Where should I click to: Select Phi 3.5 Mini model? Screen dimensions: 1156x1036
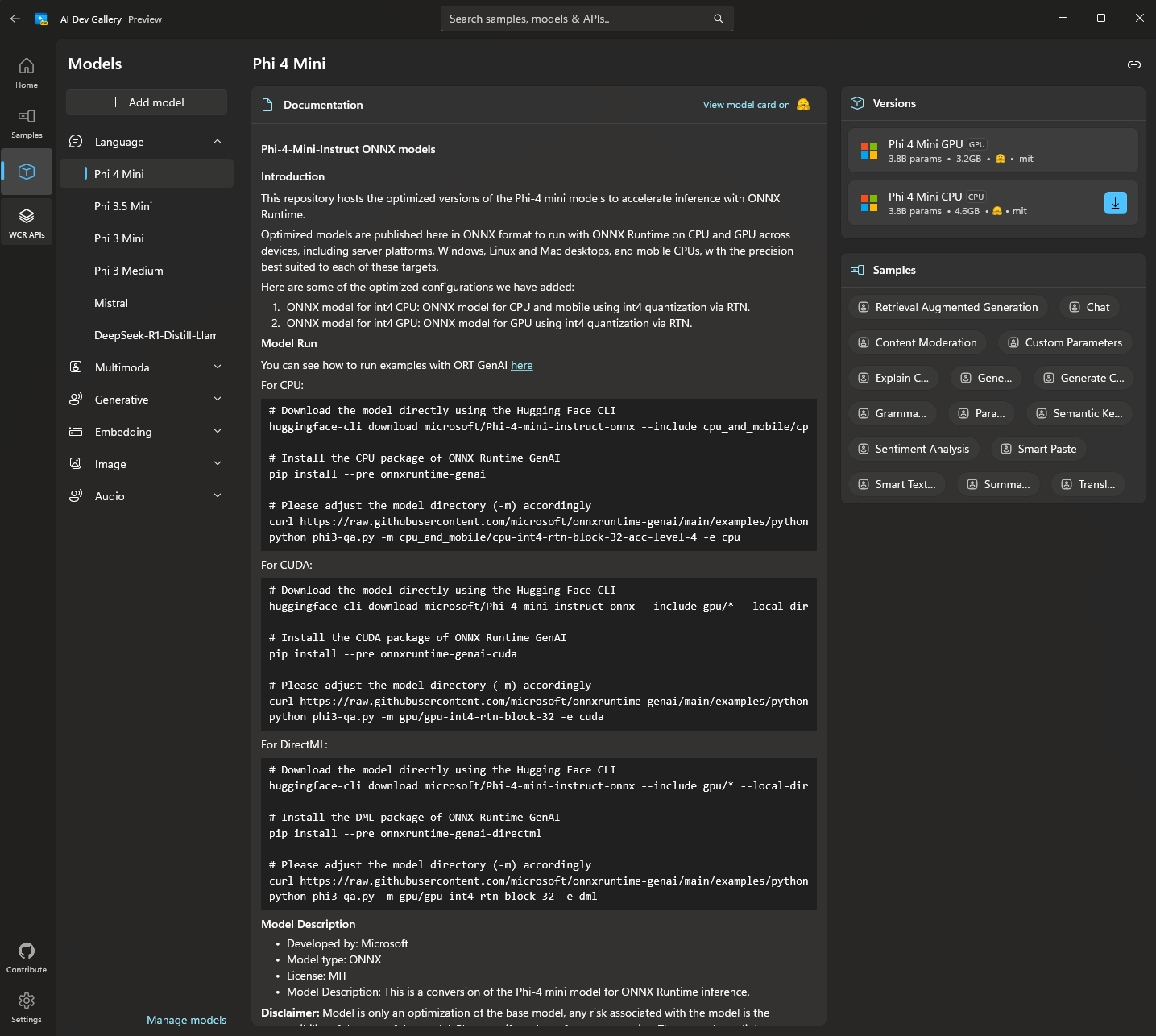pyautogui.click(x=147, y=206)
